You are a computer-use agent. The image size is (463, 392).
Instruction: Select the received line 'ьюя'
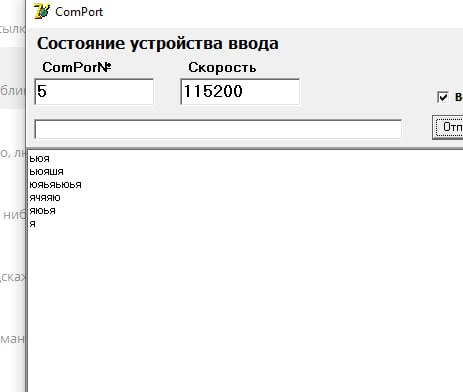(x=39, y=159)
